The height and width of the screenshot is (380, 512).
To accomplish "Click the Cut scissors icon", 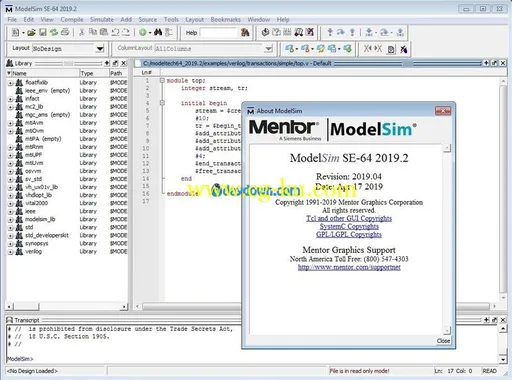I will (81, 32).
